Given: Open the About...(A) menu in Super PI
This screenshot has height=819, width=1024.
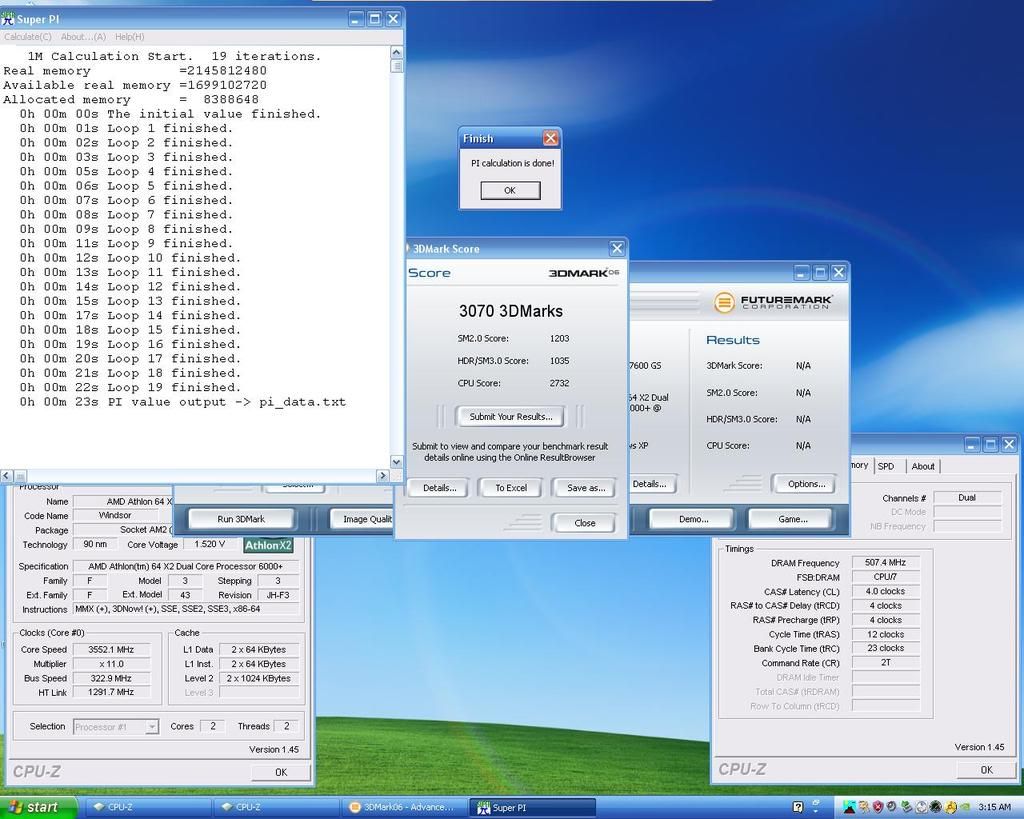Looking at the screenshot, I should coord(83,37).
